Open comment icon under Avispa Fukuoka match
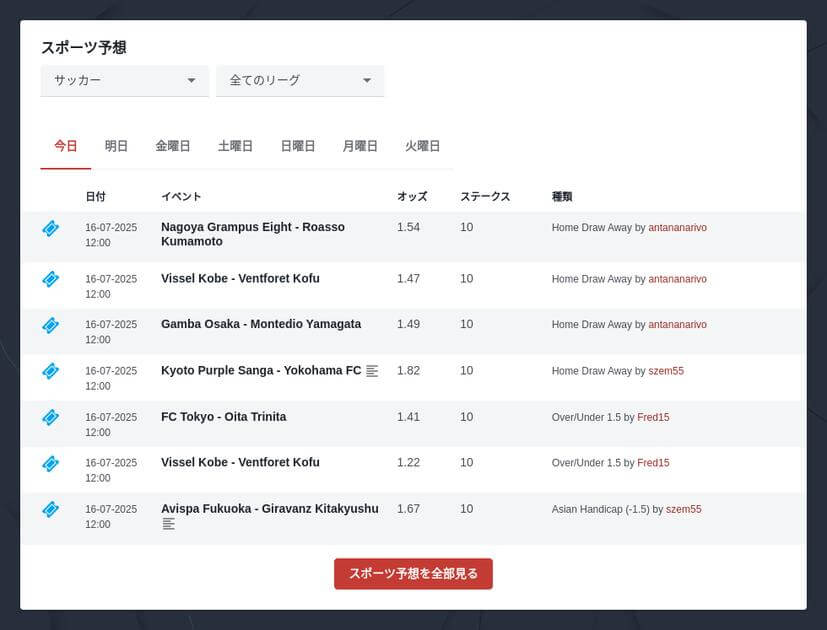827x630 pixels. pos(169,523)
